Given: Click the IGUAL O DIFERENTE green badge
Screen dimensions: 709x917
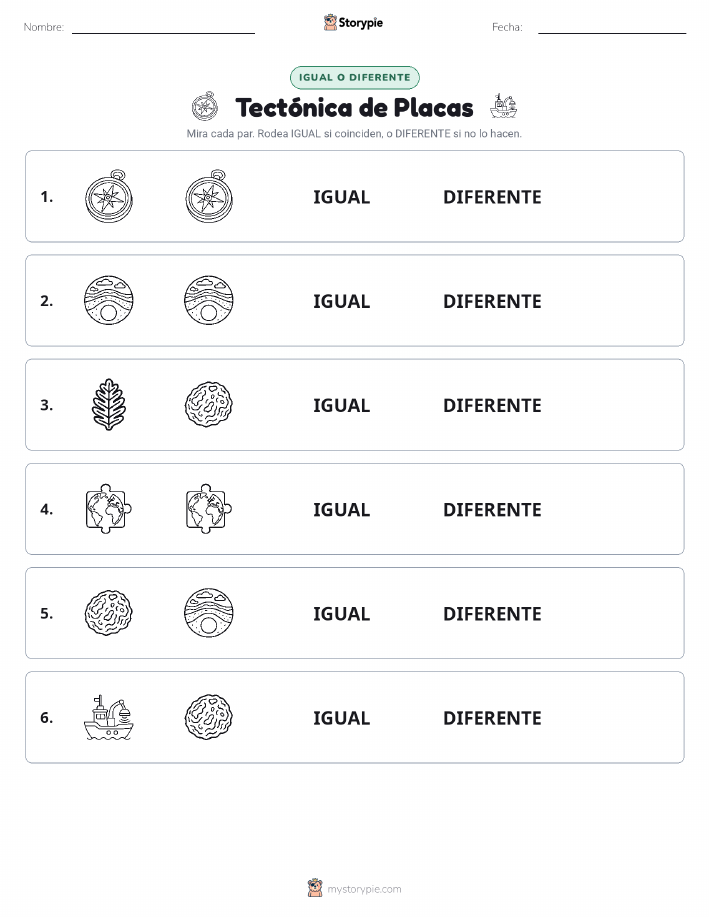Looking at the screenshot, I should tap(354, 77).
